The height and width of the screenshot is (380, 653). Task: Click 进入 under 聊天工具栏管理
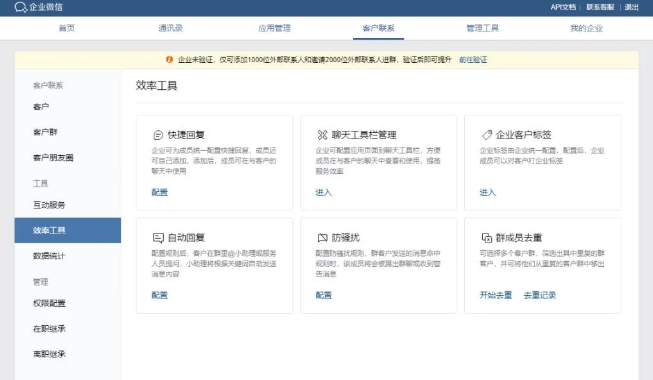coord(324,192)
